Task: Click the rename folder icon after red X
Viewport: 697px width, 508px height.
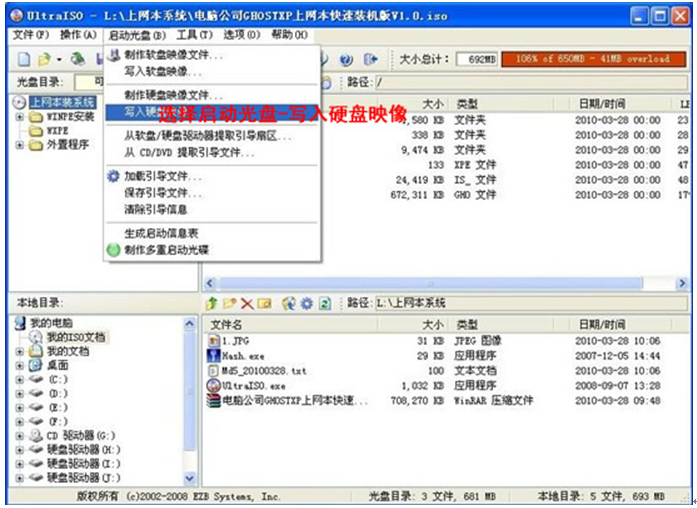Action: click(x=264, y=304)
